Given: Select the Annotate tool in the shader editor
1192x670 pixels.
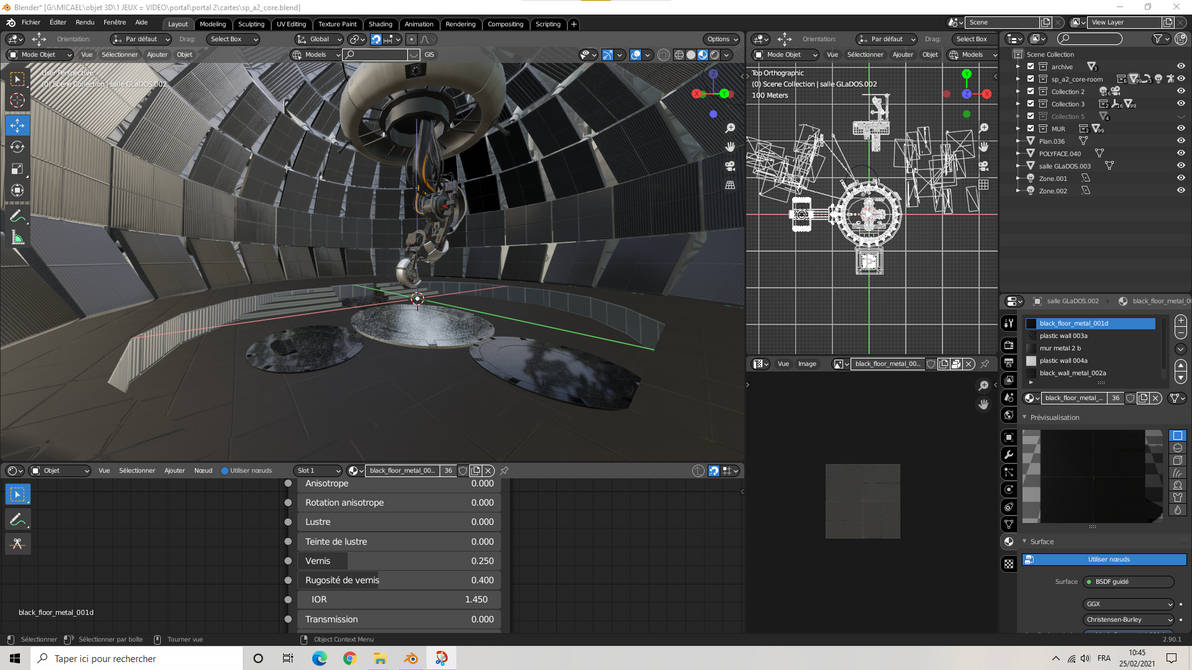Looking at the screenshot, I should coord(17,518).
